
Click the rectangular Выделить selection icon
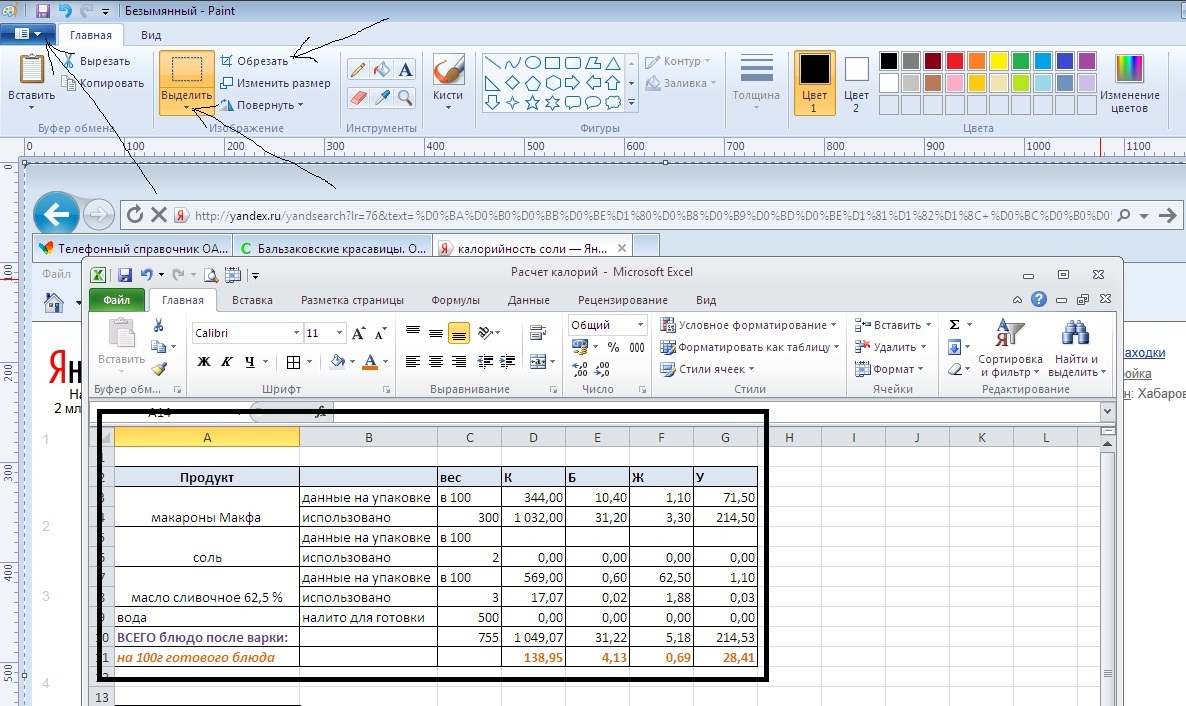[x=186, y=70]
